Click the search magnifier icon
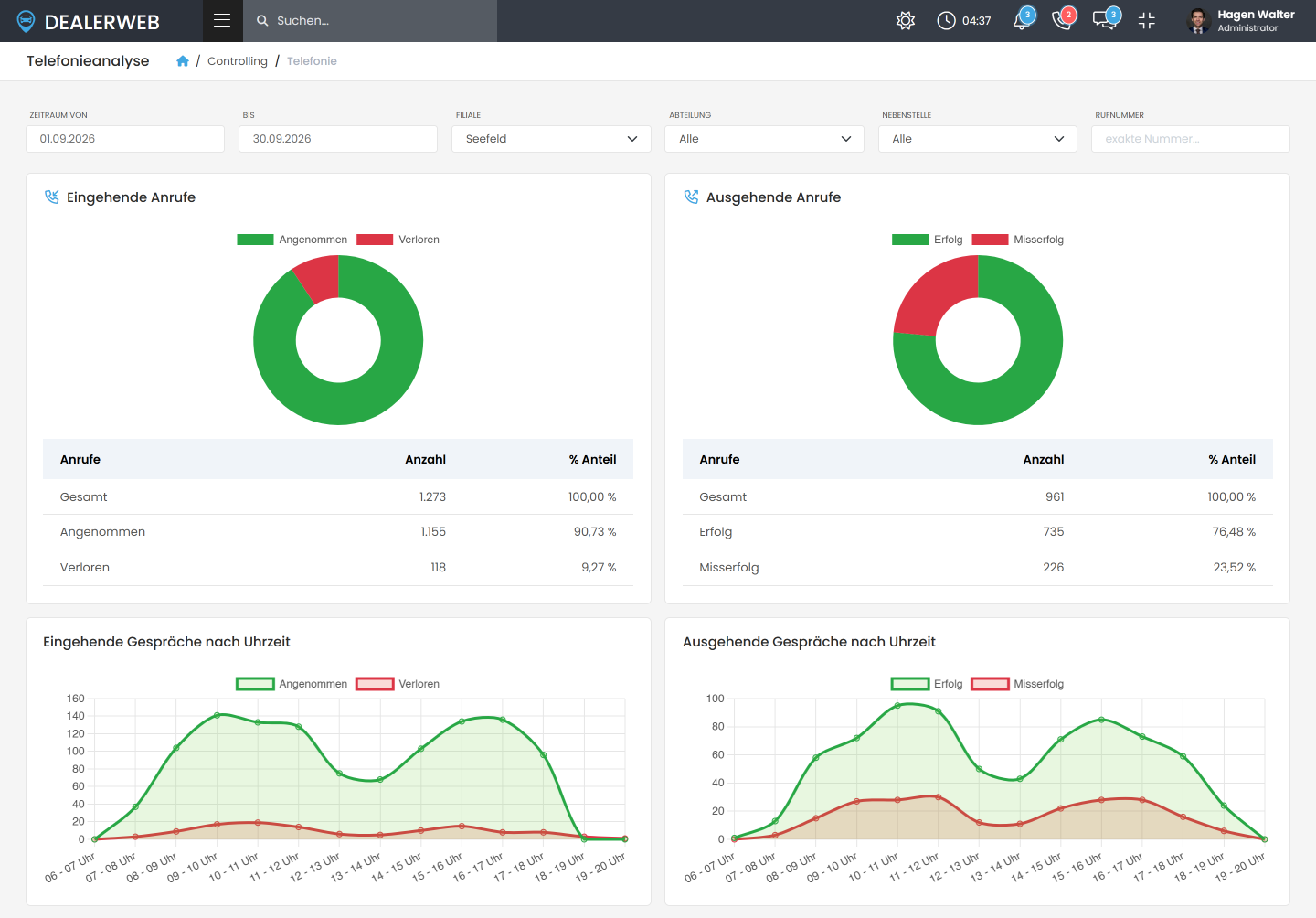The image size is (1316, 918). (262, 20)
